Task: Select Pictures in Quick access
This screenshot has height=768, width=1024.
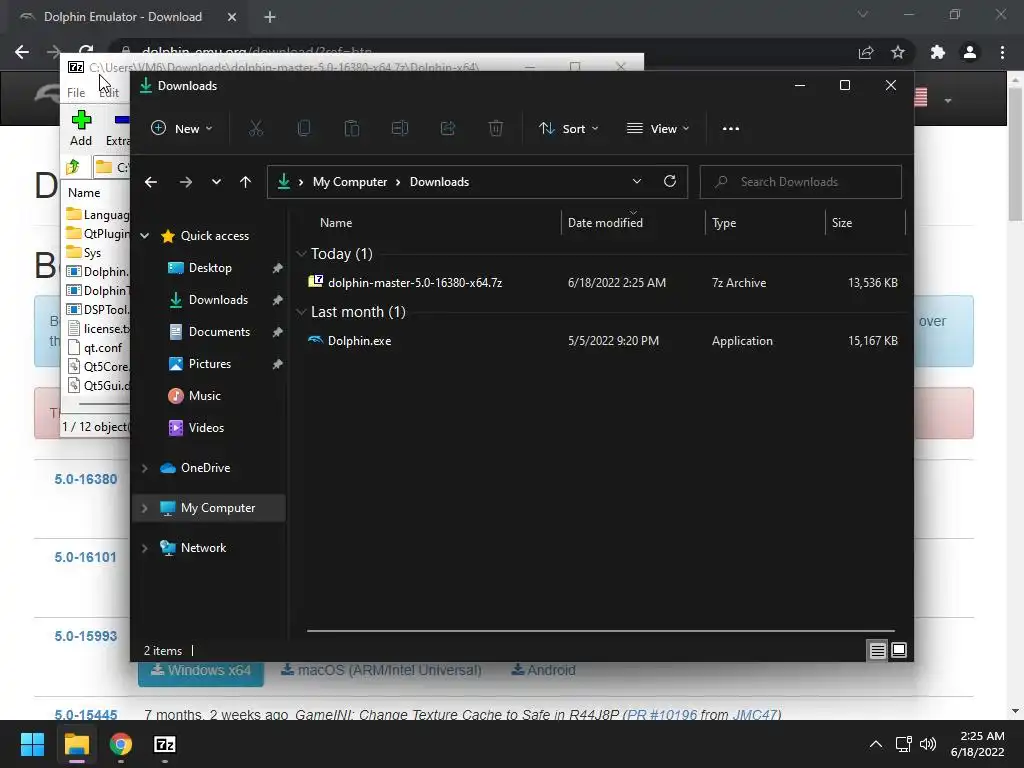Action: pos(209,364)
